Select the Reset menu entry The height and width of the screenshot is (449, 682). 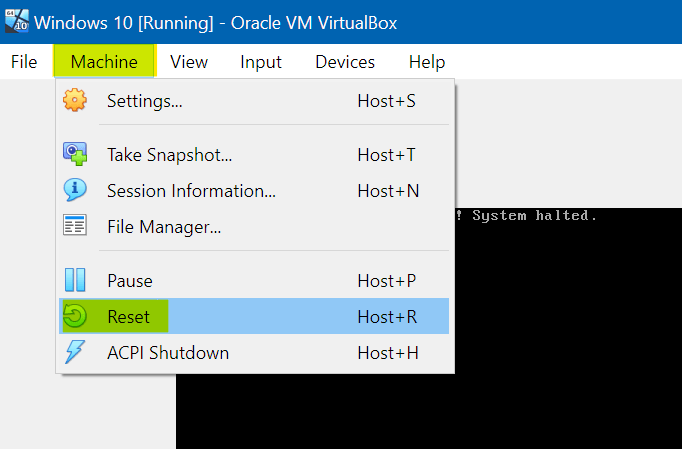[x=254, y=316]
